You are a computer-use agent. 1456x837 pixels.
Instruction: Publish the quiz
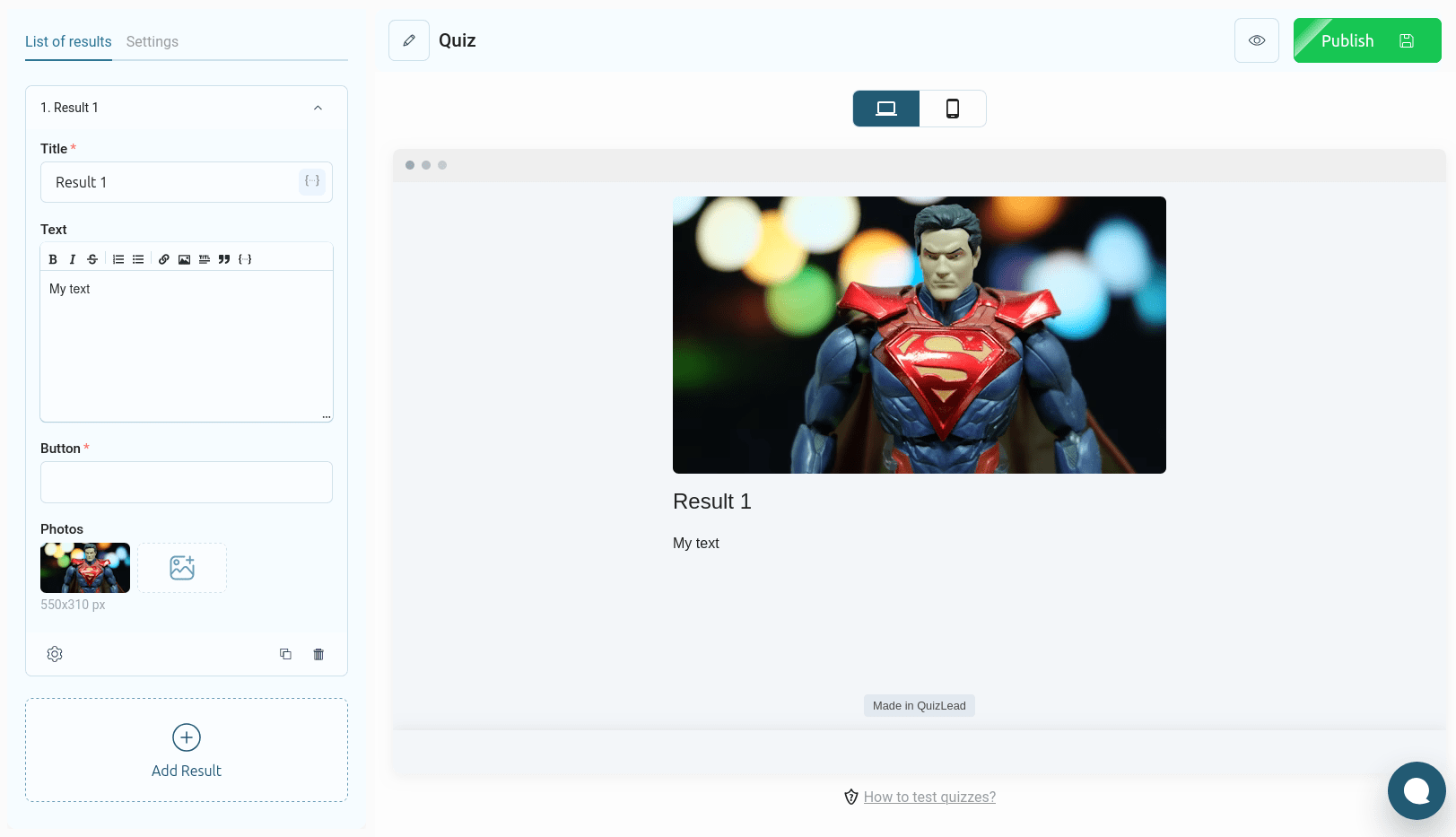tap(1367, 40)
